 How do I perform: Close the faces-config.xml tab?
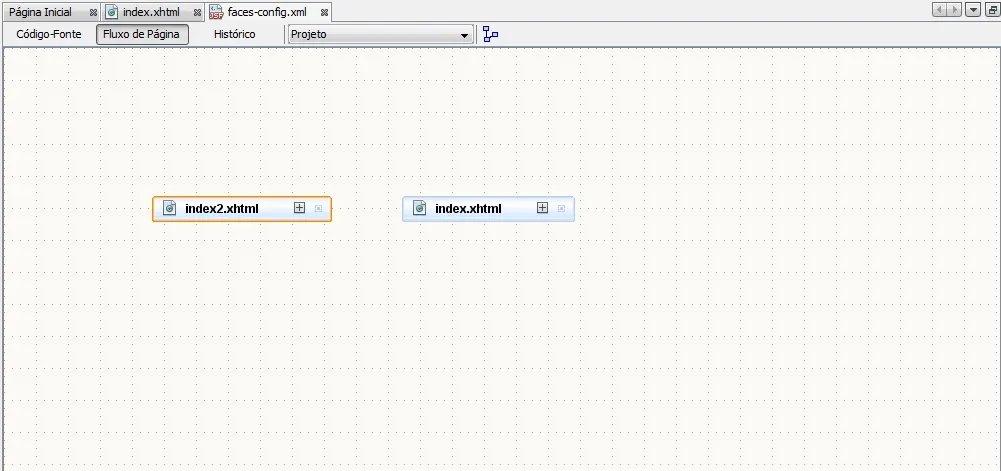(x=324, y=13)
